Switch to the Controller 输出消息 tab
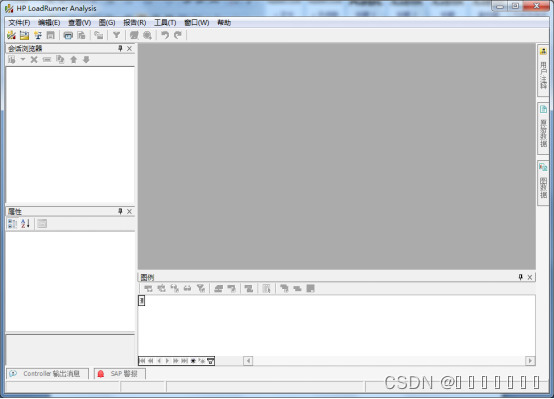Screen dimensions: 554x399 pos(47,374)
